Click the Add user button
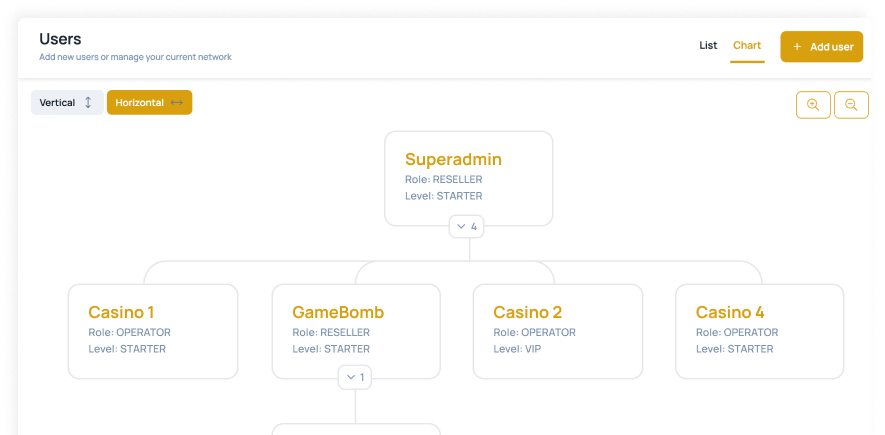 [822, 47]
